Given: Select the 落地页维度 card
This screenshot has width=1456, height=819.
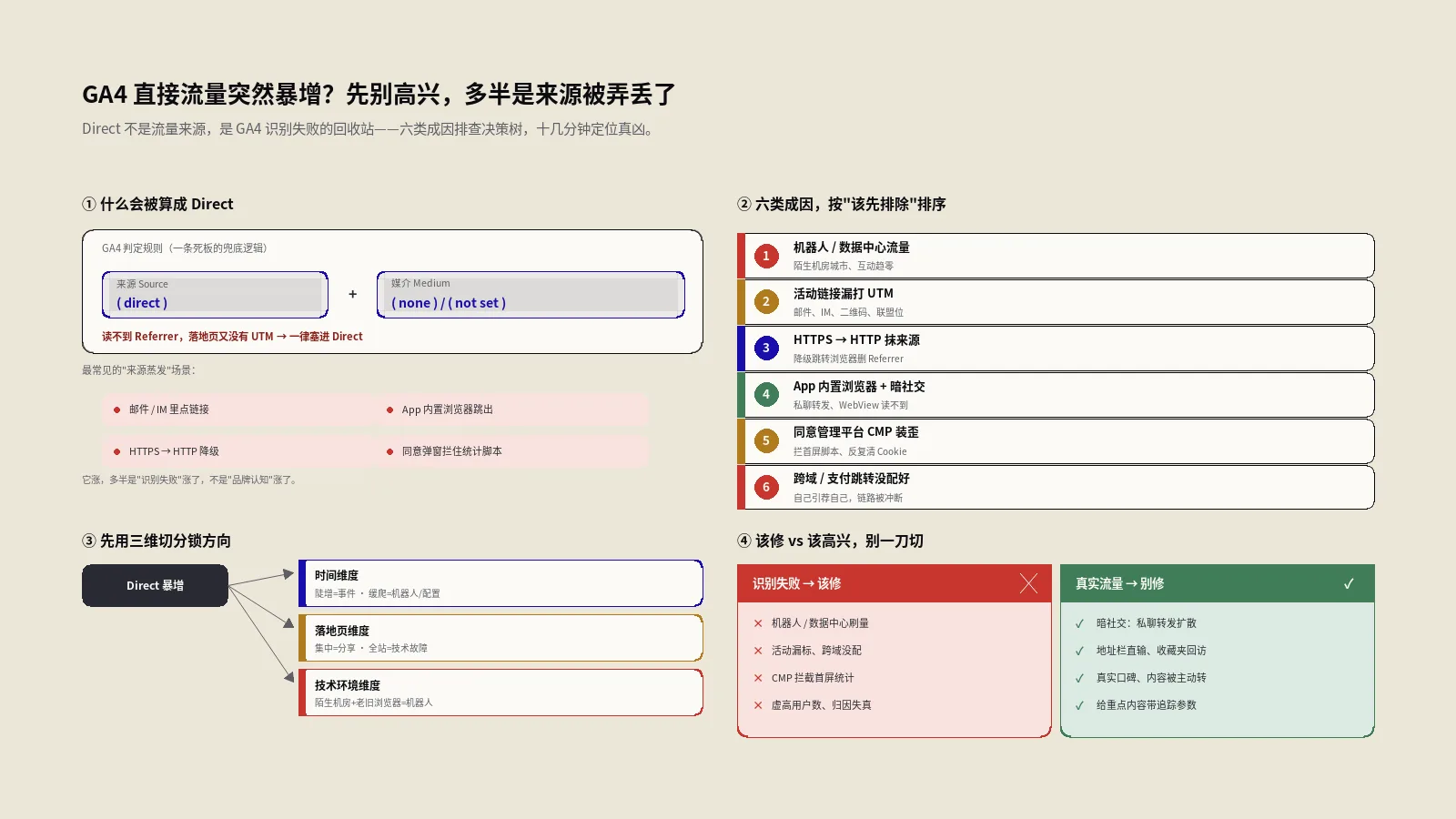Looking at the screenshot, I should 500,638.
